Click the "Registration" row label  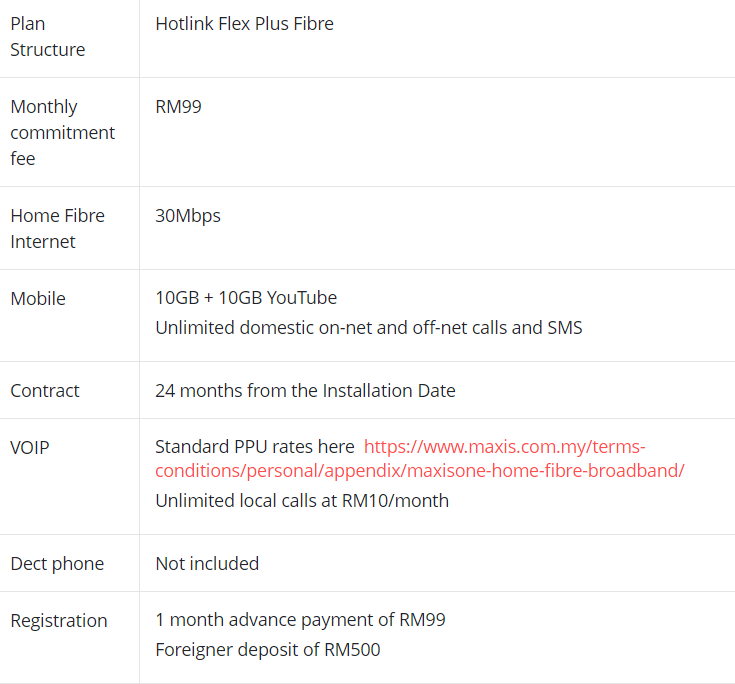(x=59, y=620)
